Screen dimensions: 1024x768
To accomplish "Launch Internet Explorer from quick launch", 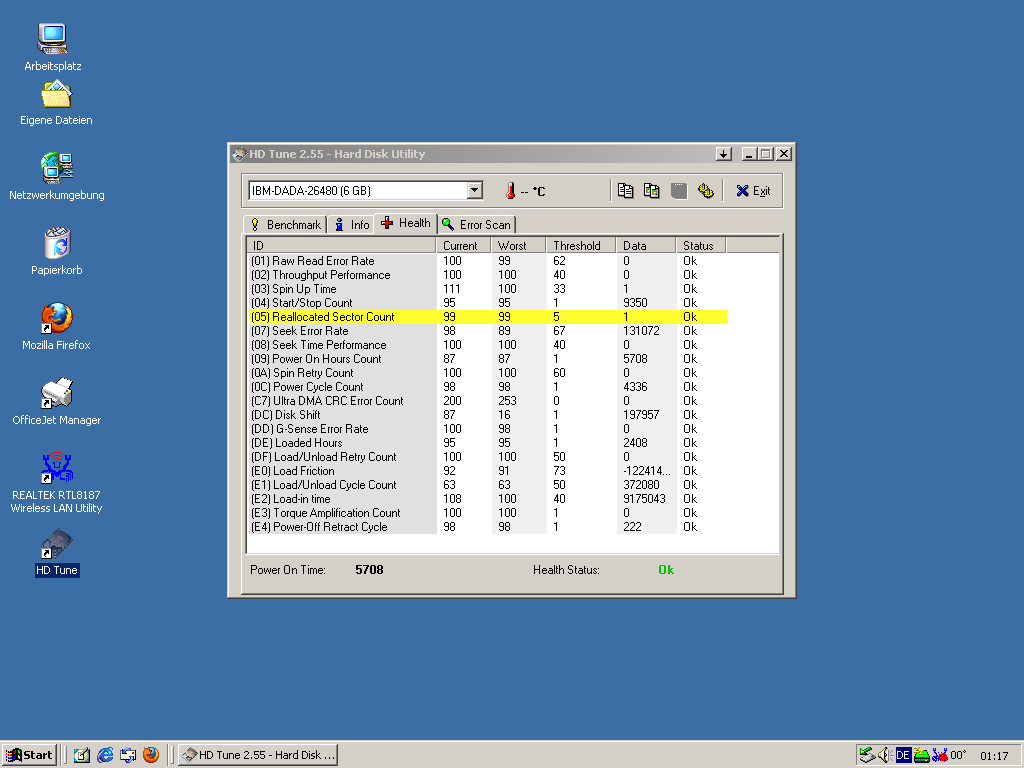I will pos(104,755).
